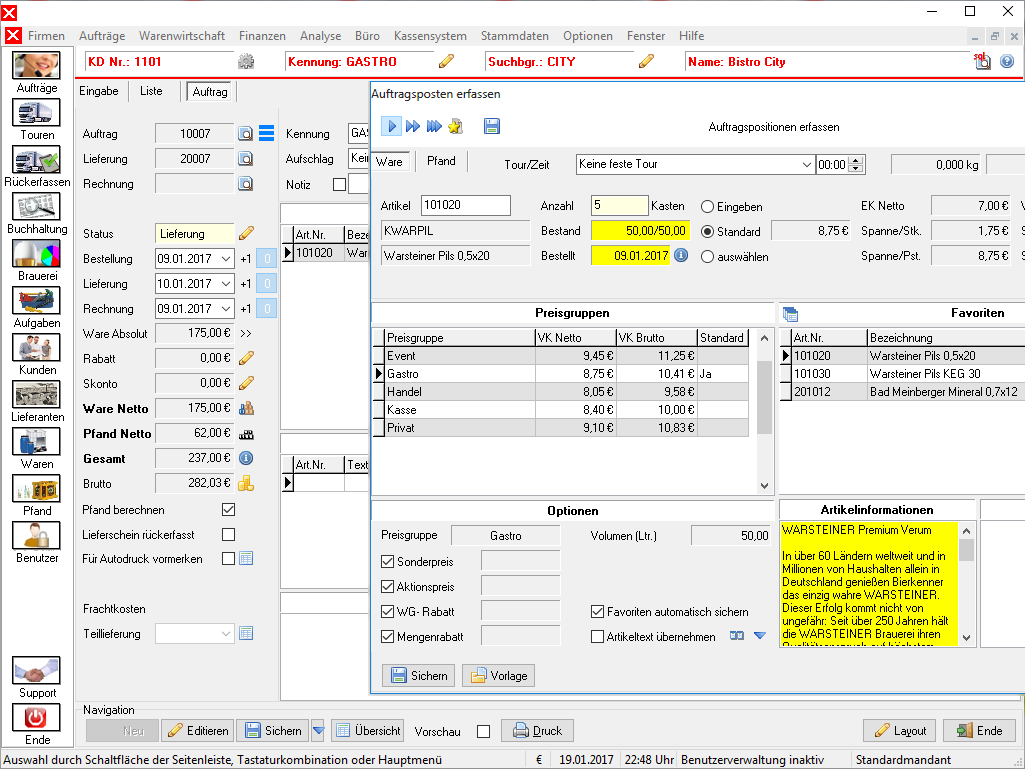The height and width of the screenshot is (769, 1025).
Task: Open the Teillieferung dropdown
Action: 226,634
